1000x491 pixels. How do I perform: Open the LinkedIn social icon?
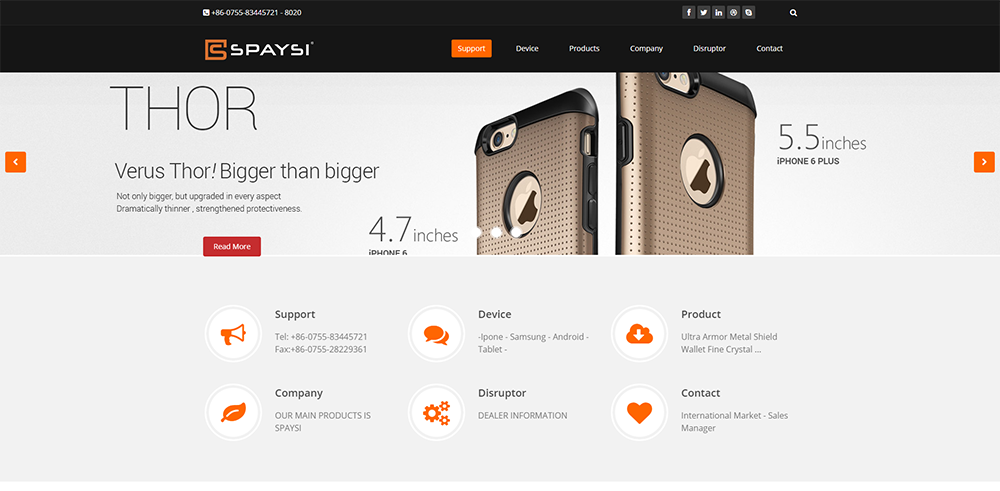tap(719, 13)
